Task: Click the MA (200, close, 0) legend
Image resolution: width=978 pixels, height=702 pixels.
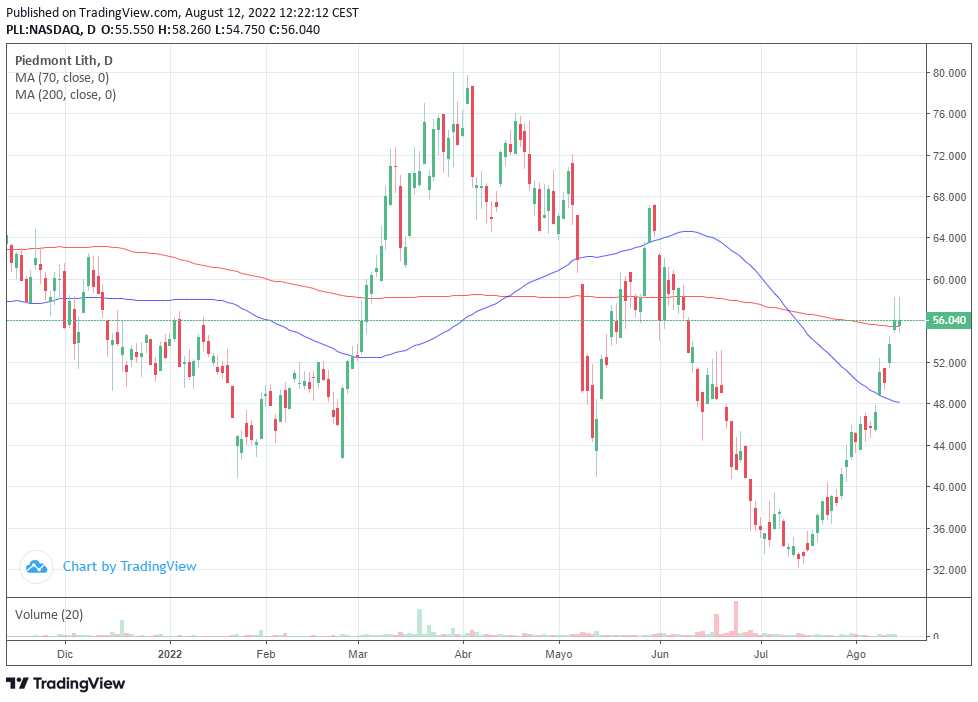Action: (65, 95)
